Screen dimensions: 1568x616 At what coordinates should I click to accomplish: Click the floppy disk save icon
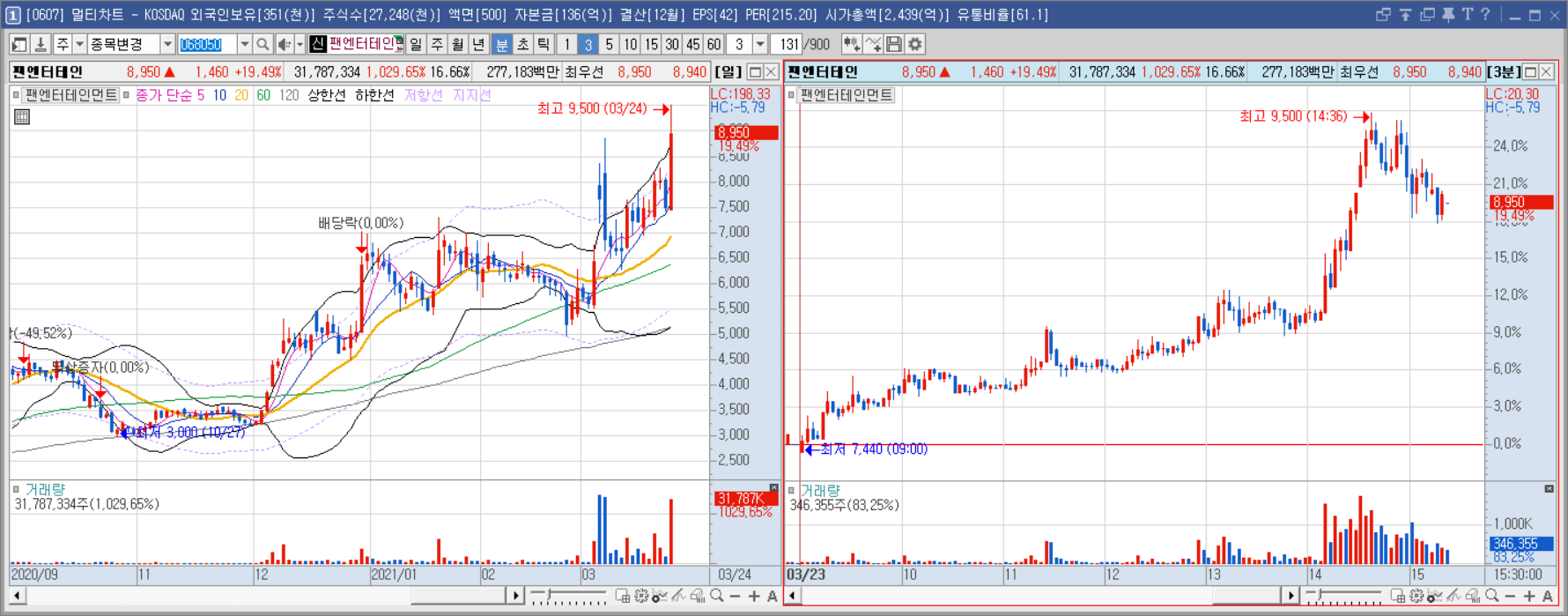[894, 44]
